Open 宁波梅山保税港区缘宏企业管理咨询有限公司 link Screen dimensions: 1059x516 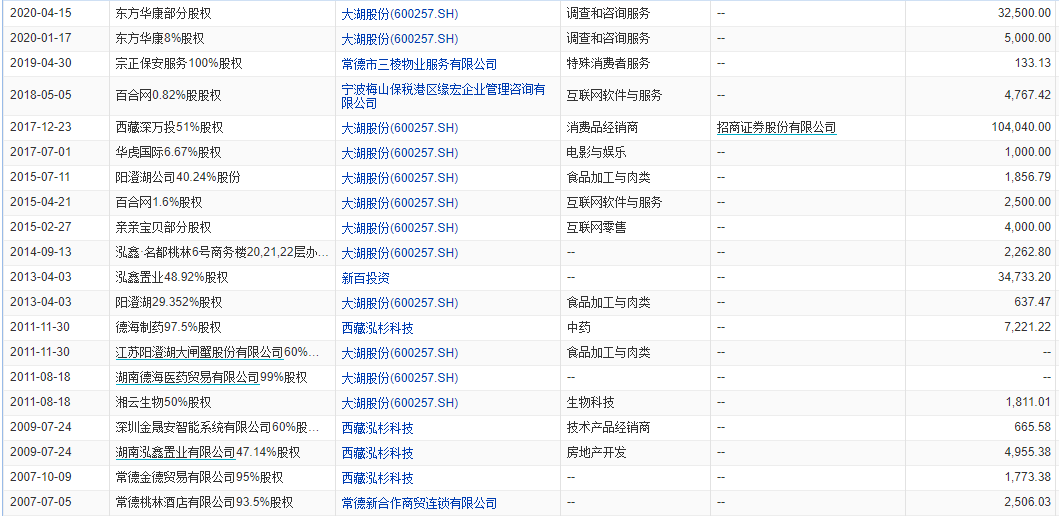[443, 96]
